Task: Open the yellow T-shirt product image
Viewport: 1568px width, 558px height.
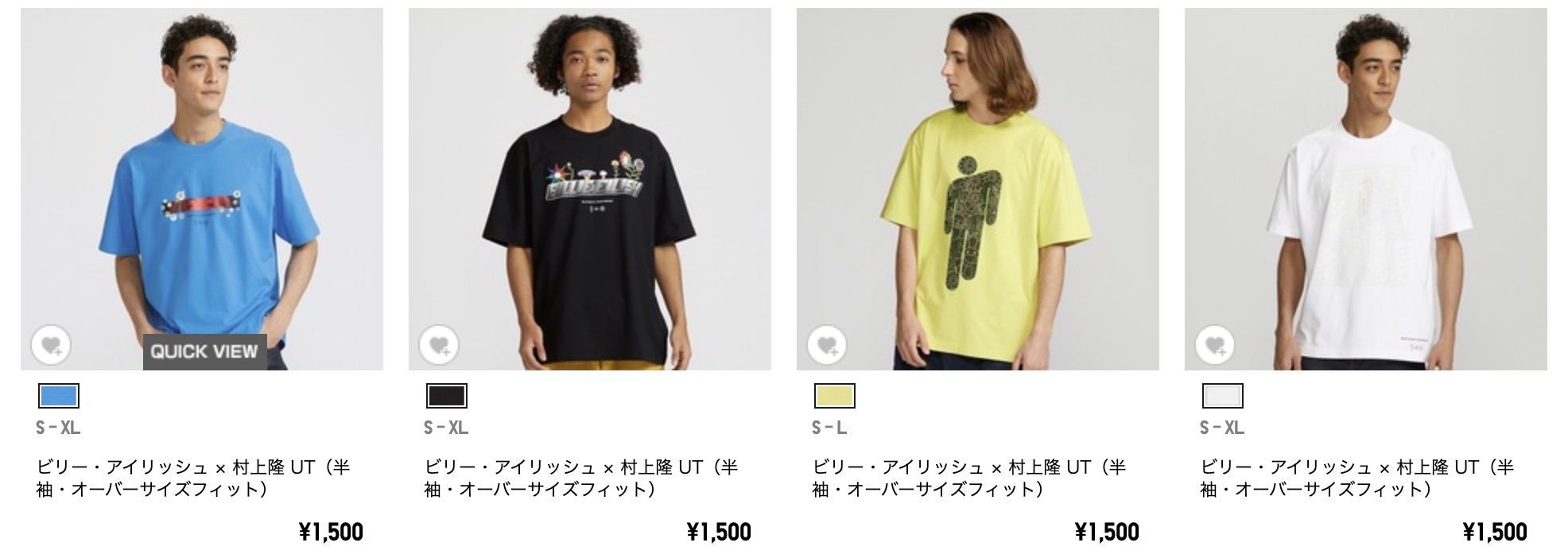Action: click(978, 189)
